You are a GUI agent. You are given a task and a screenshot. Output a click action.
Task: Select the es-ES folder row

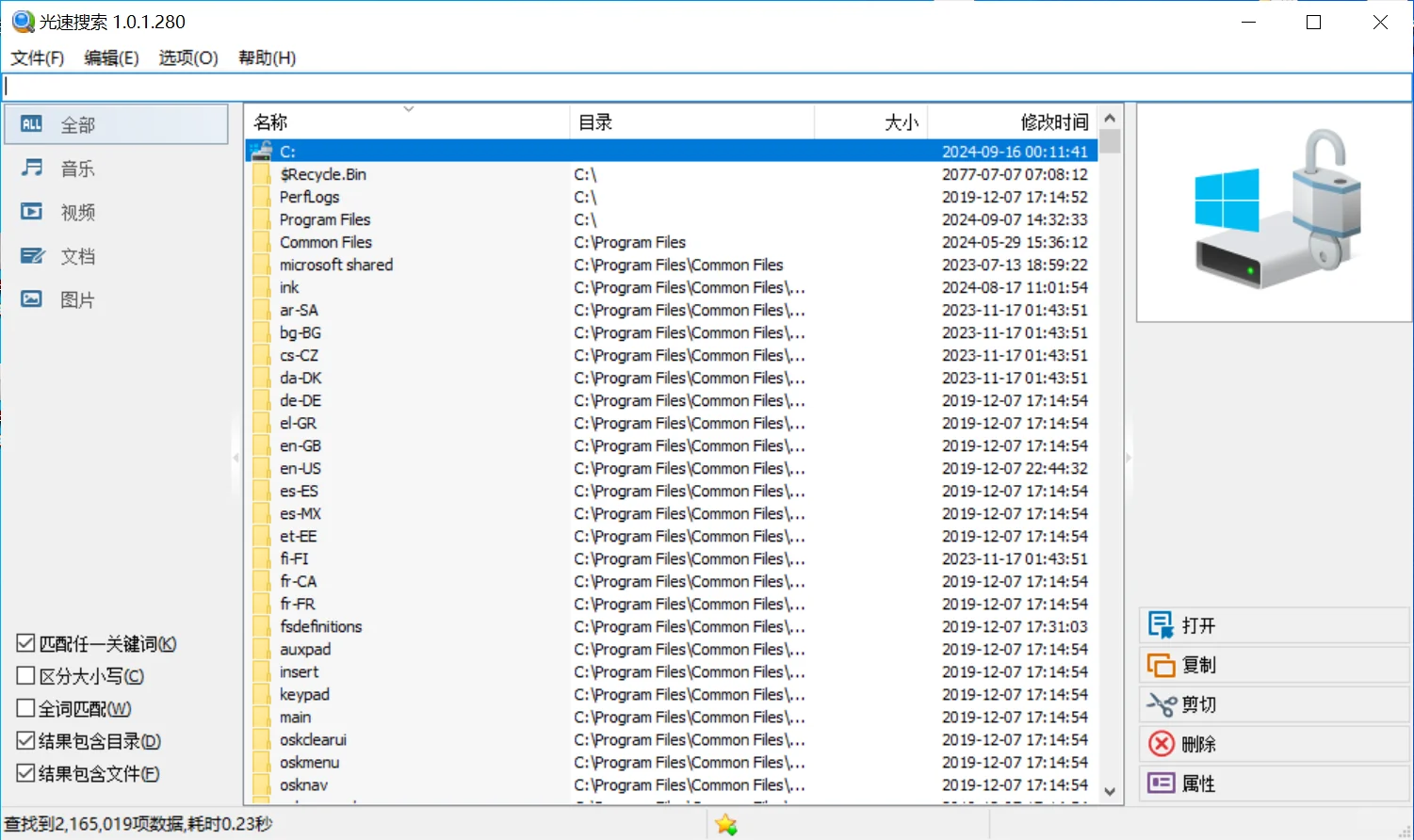tap(672, 491)
